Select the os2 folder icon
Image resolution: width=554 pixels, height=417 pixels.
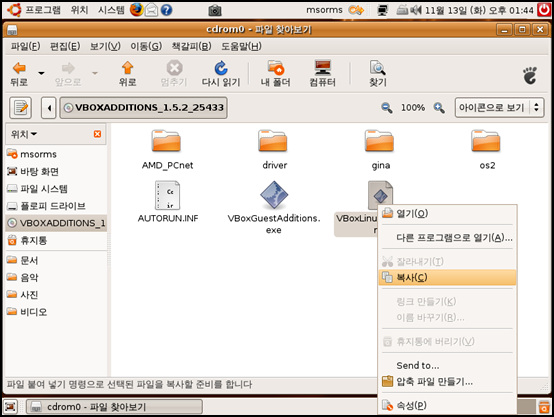click(x=485, y=141)
